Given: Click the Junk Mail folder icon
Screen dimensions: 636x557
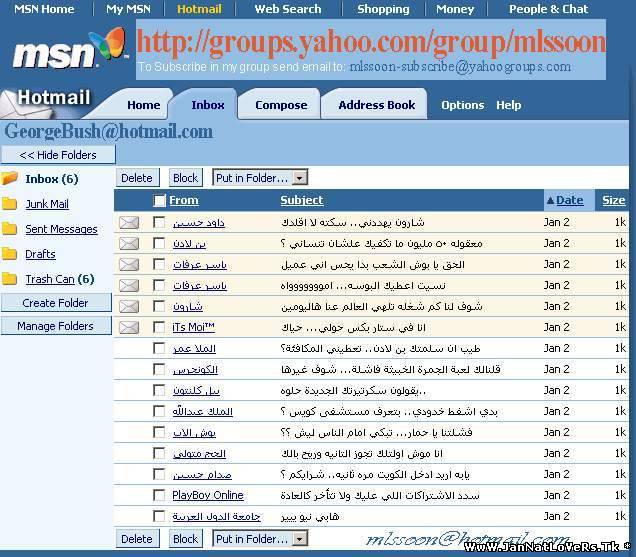Looking at the screenshot, I should pos(9,204).
